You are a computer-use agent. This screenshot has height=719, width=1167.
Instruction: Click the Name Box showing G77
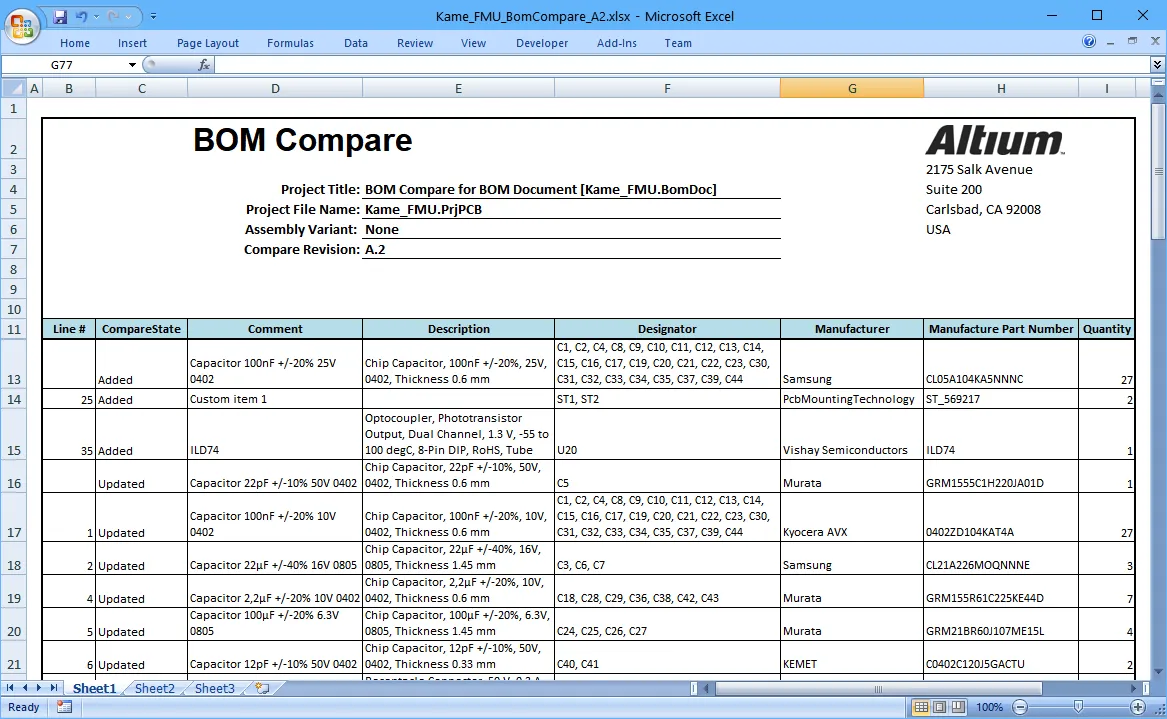coord(64,65)
